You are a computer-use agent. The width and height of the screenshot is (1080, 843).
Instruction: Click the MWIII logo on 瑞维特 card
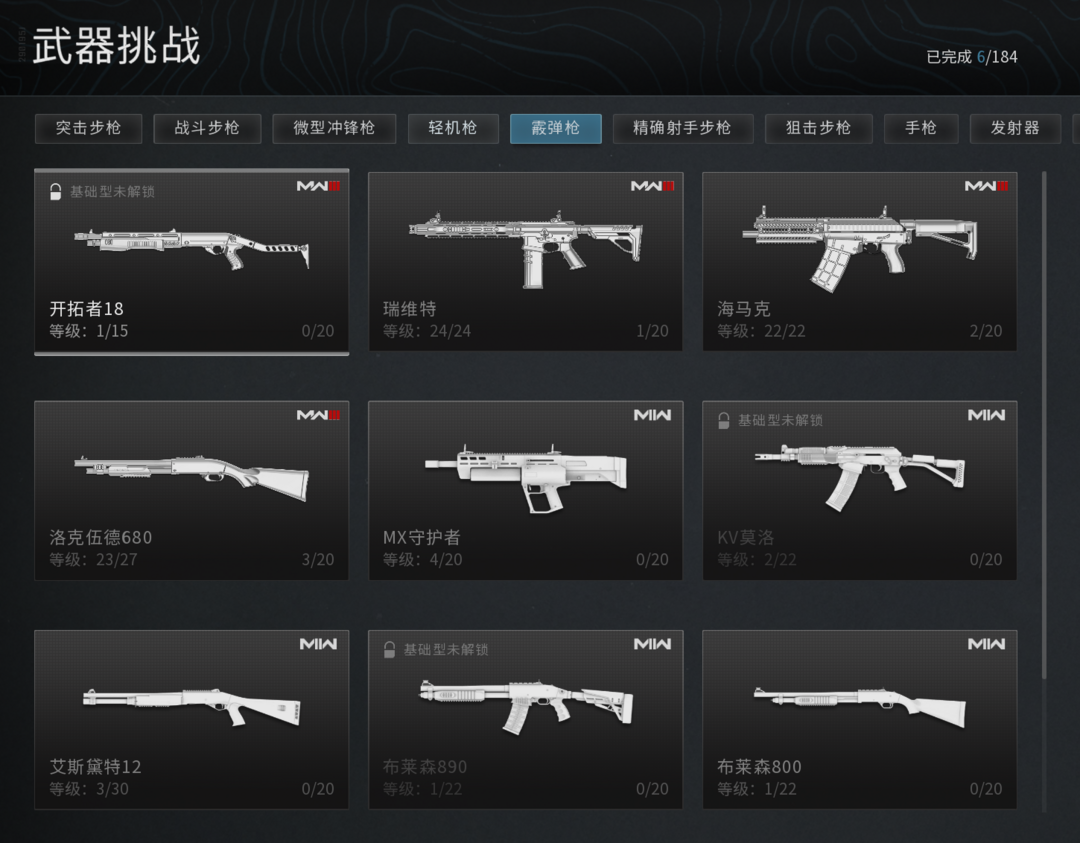(x=652, y=186)
